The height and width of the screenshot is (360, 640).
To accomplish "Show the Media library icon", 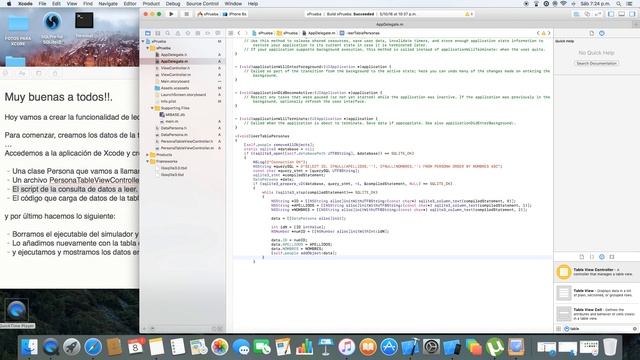I will pyautogui.click(x=612, y=257).
